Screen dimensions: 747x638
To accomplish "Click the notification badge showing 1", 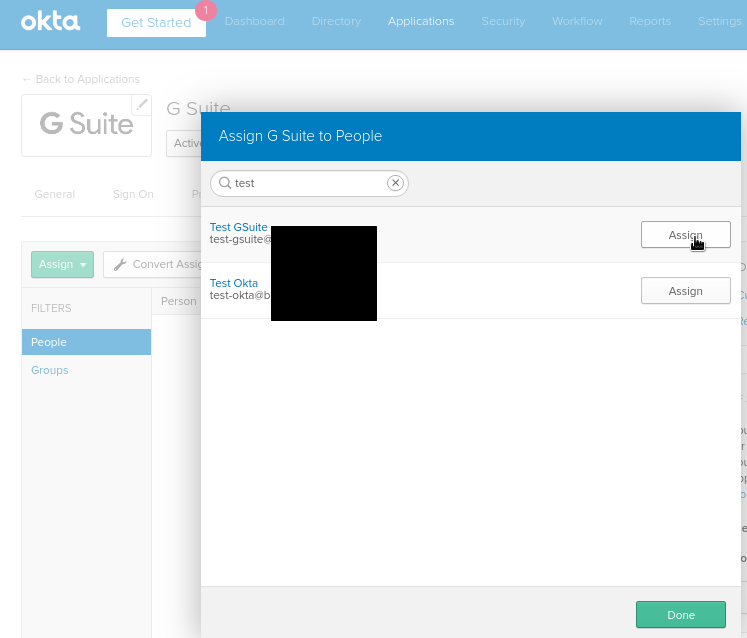I will point(206,10).
